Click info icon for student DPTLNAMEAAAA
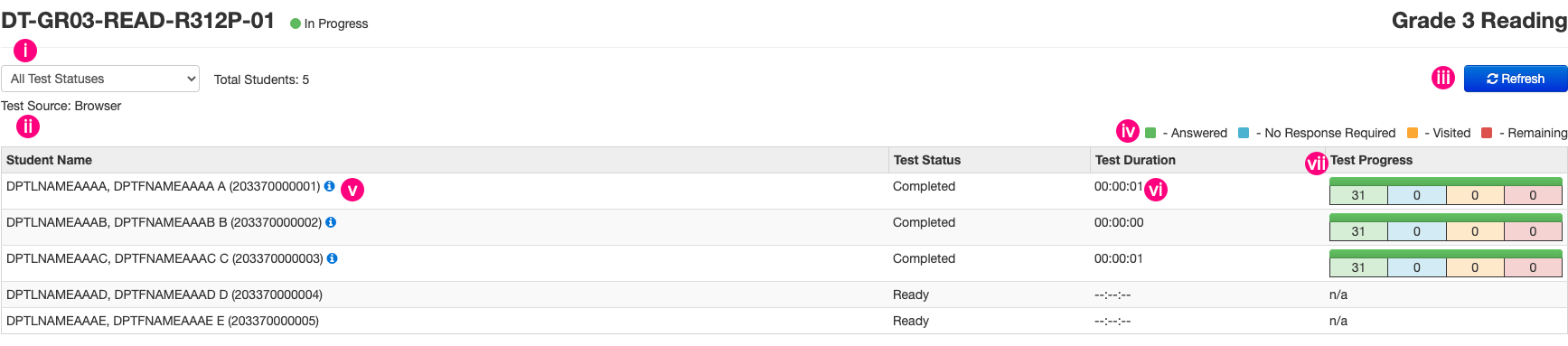Screen dimensions: 1568x346 point(329,186)
